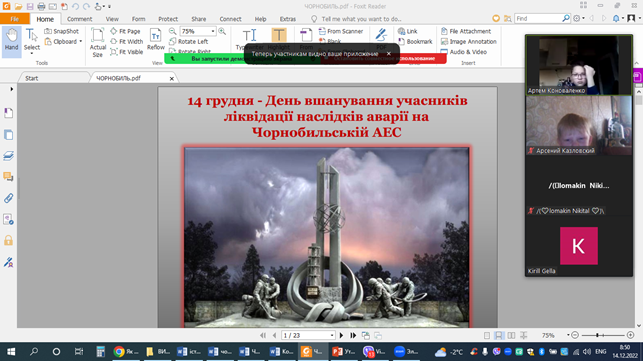Image resolution: width=643 pixels, height=361 pixels.
Task: Open Viber from the taskbar
Action: pyautogui.click(x=374, y=352)
